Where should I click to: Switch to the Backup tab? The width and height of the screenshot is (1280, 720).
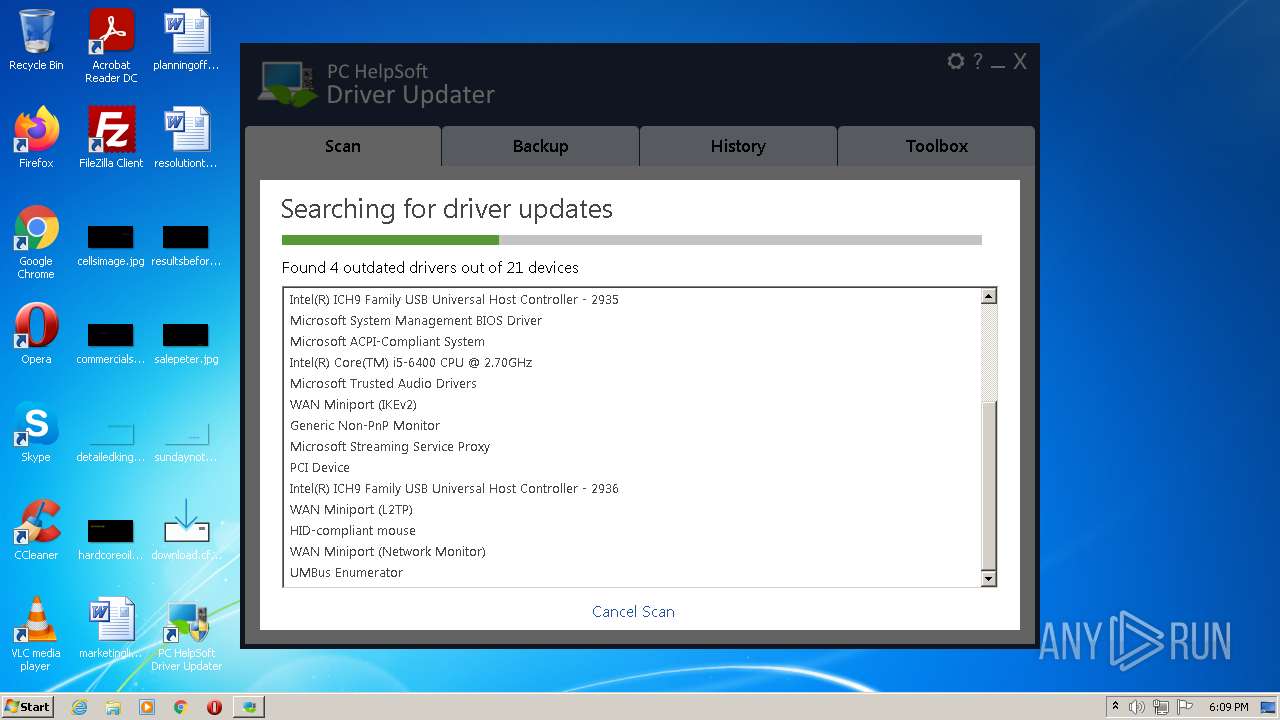(540, 146)
